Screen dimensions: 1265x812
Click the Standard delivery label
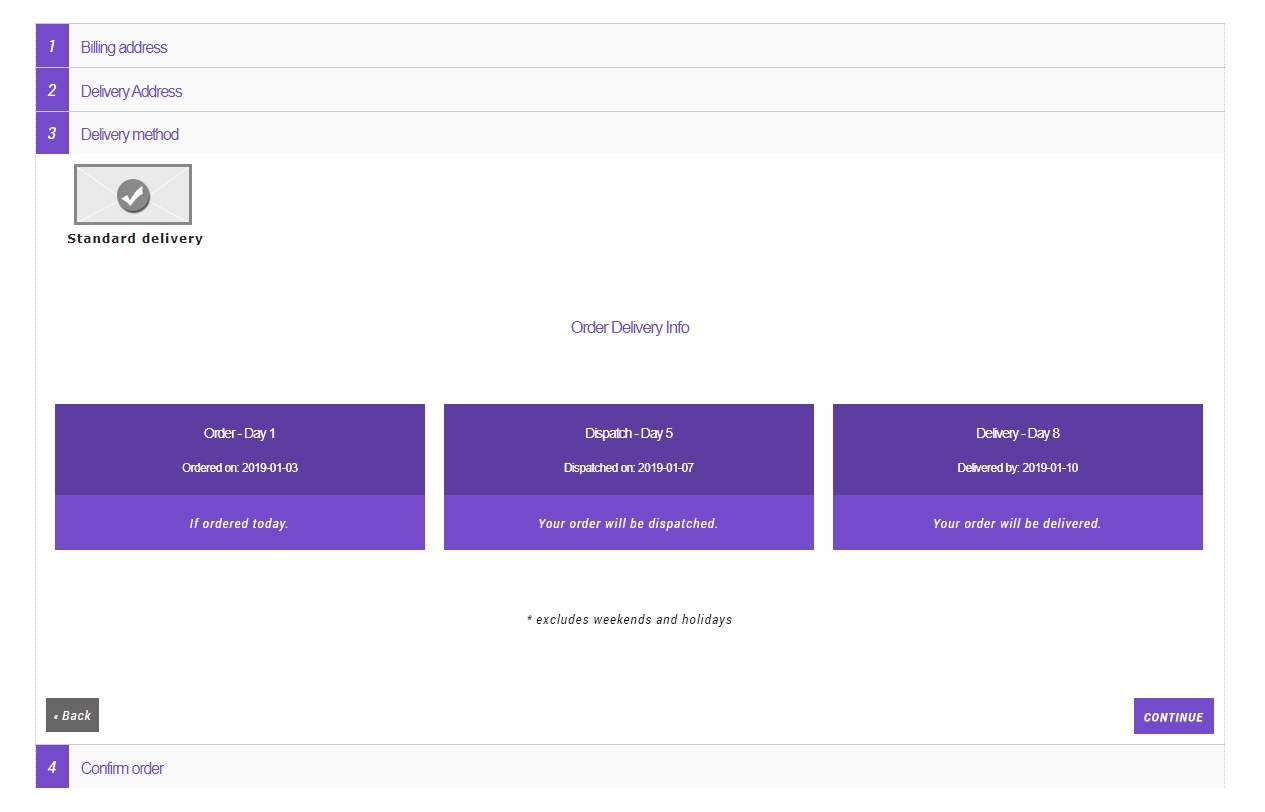click(135, 239)
